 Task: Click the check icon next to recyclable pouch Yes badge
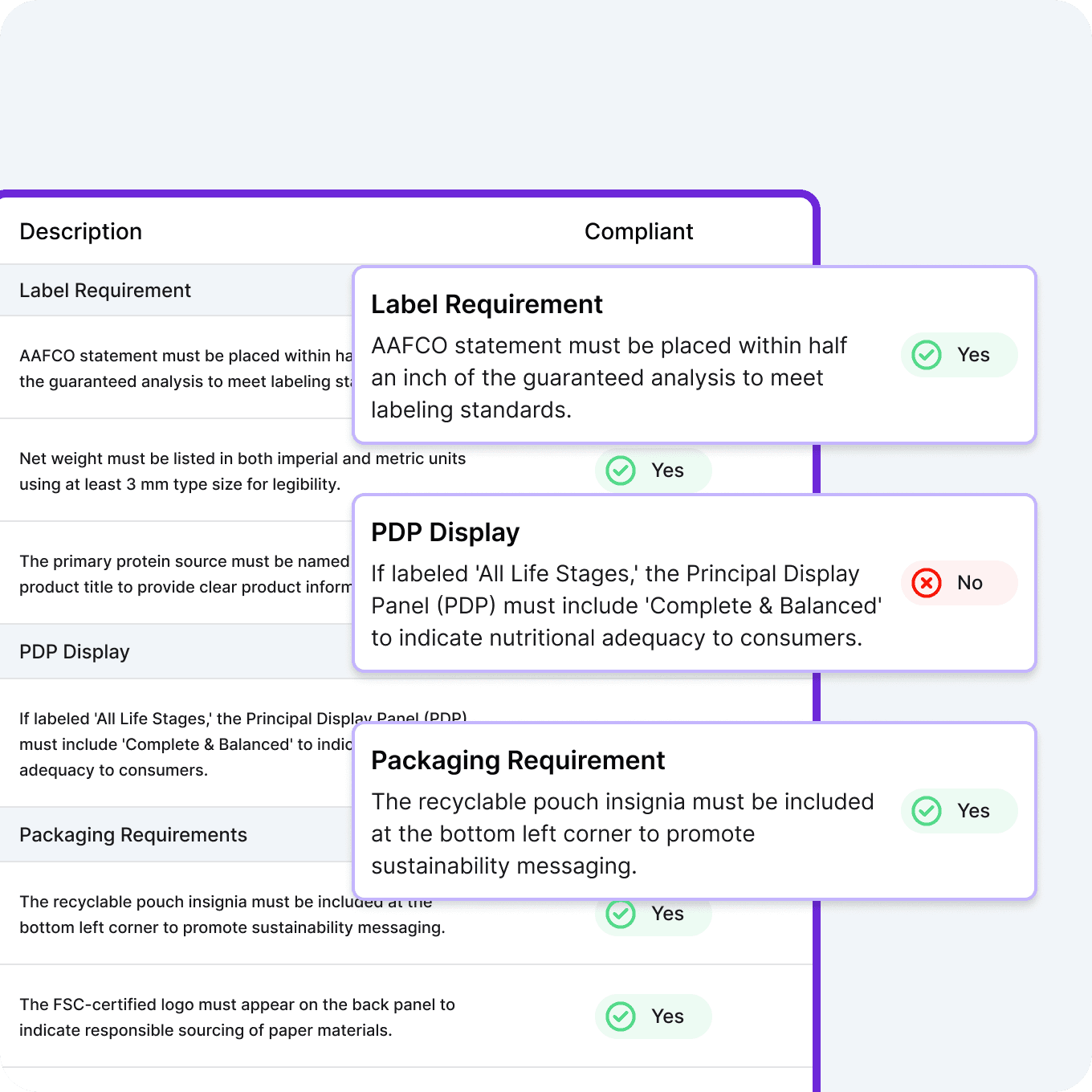(x=620, y=914)
